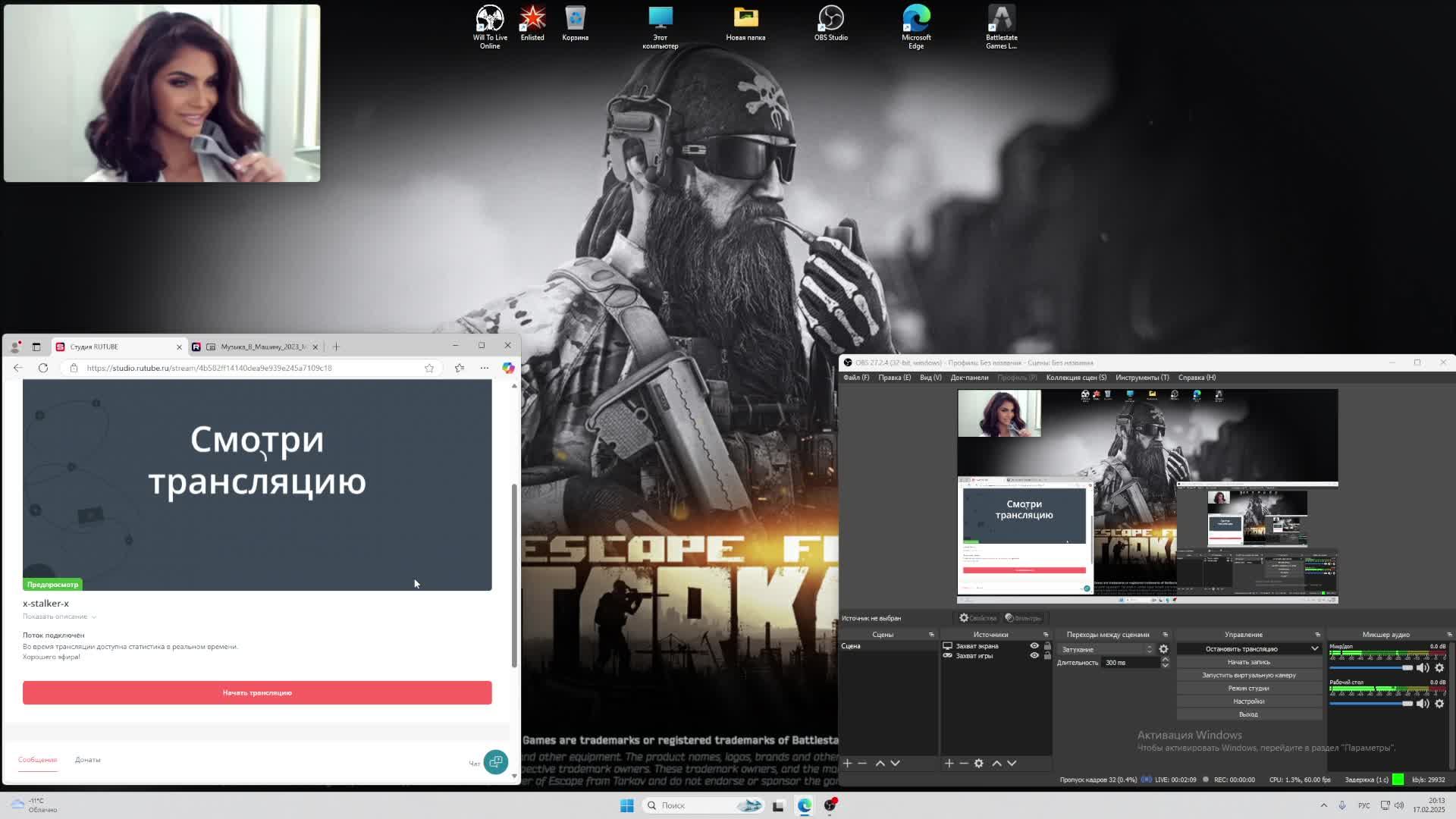Add a new source in OBS Sources panel

(949, 764)
